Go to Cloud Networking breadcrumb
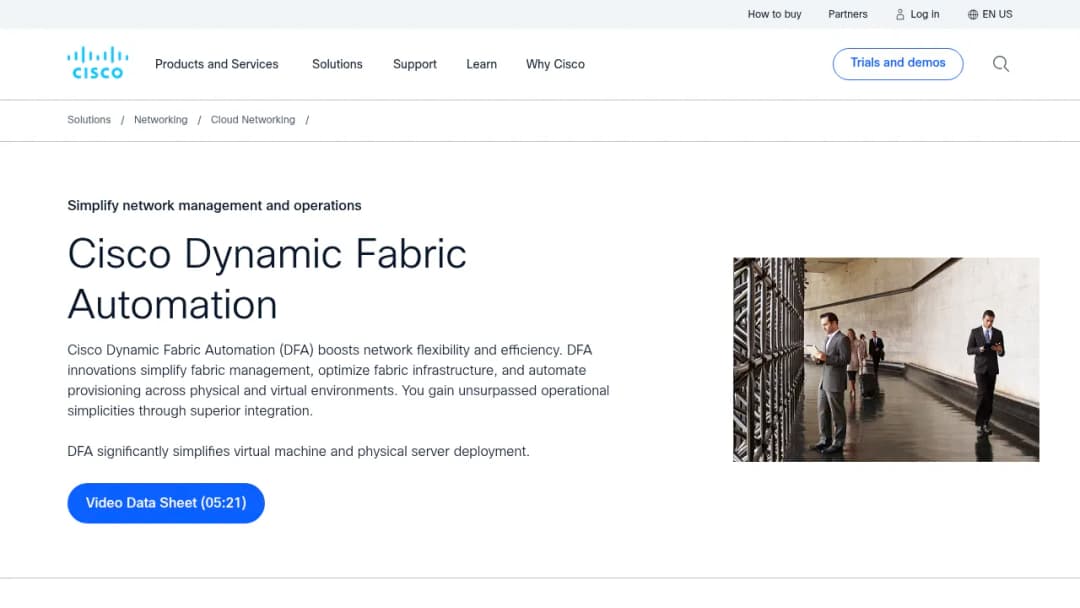The width and height of the screenshot is (1080, 608). (x=253, y=120)
